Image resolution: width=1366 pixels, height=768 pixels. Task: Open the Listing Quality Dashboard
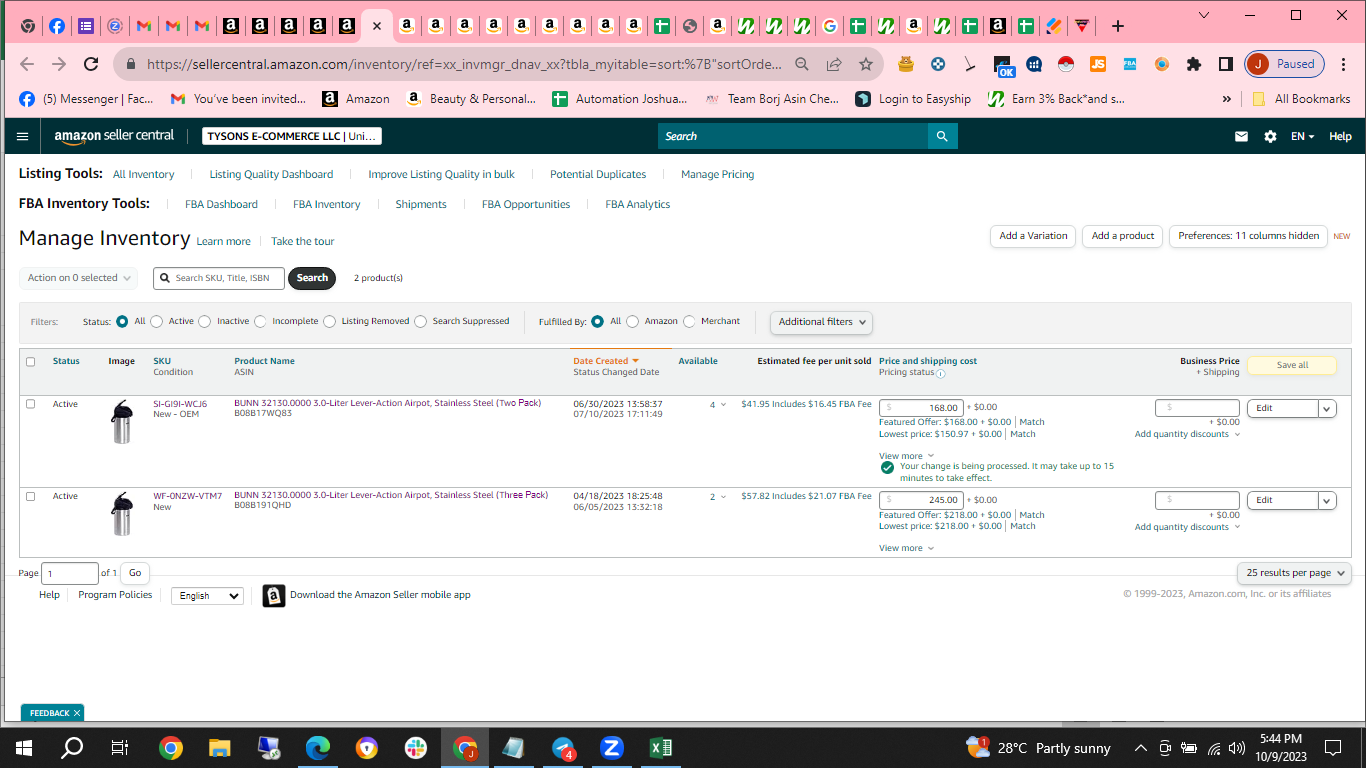pyautogui.click(x=271, y=174)
